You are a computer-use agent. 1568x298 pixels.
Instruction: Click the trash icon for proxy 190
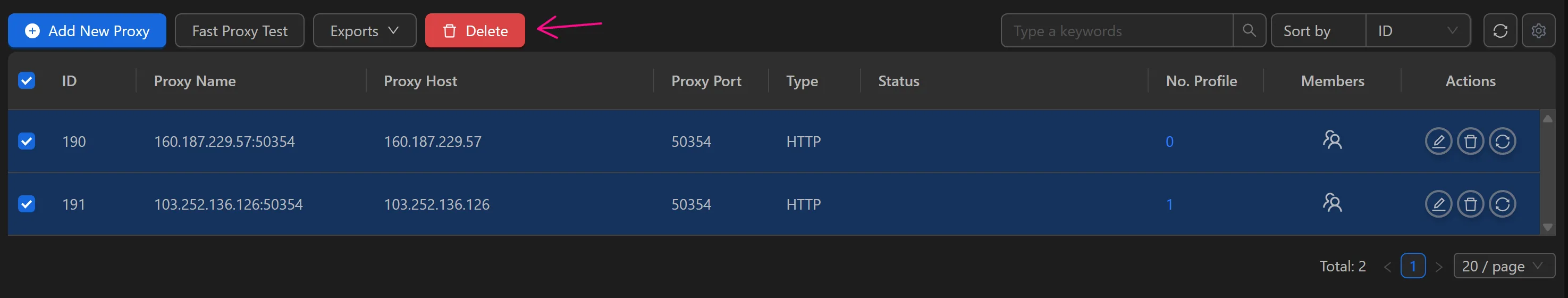[x=1470, y=142]
